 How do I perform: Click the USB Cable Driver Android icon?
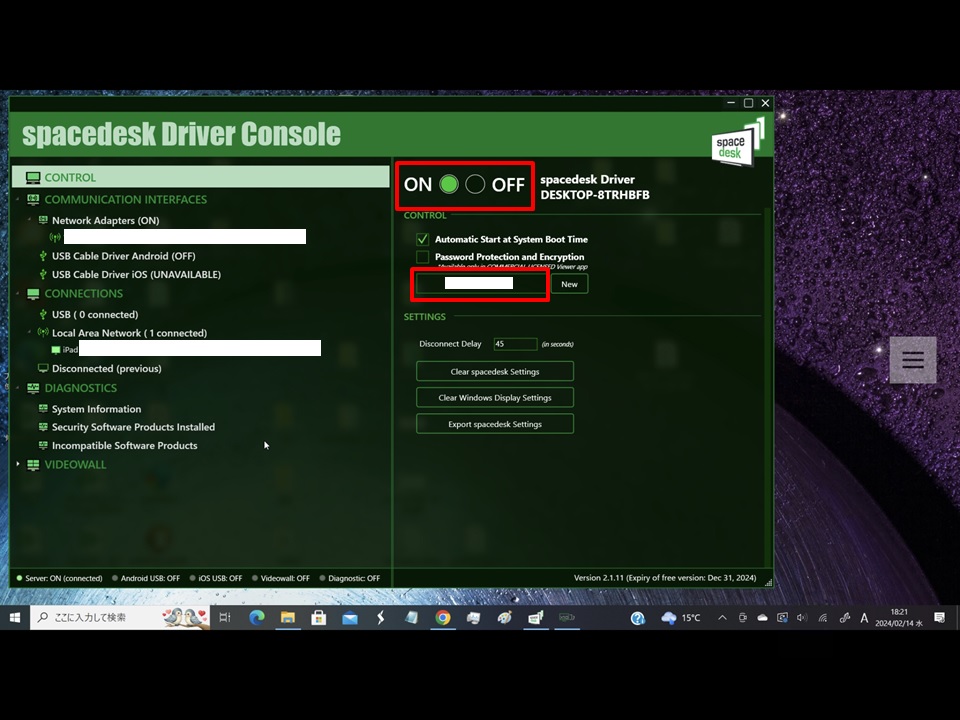(43, 256)
